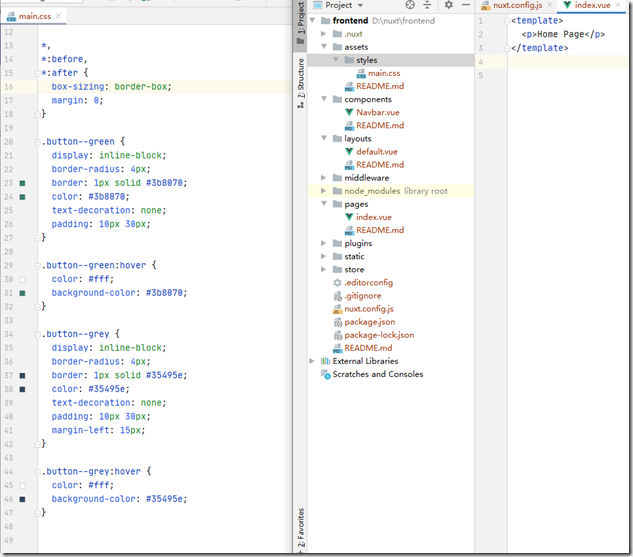Click the Home Page paragraph line

coord(563,34)
